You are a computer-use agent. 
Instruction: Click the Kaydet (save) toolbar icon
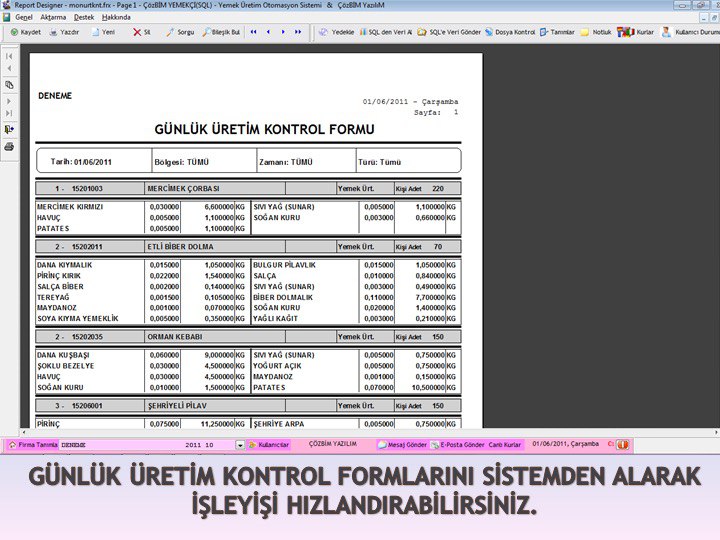coord(26,32)
